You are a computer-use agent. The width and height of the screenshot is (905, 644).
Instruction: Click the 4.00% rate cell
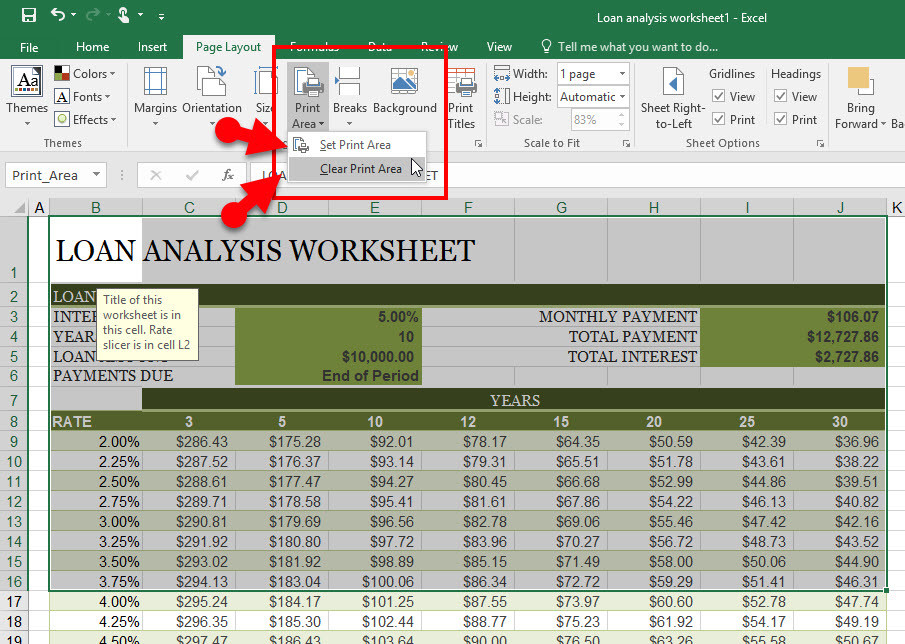pyautogui.click(x=96, y=602)
